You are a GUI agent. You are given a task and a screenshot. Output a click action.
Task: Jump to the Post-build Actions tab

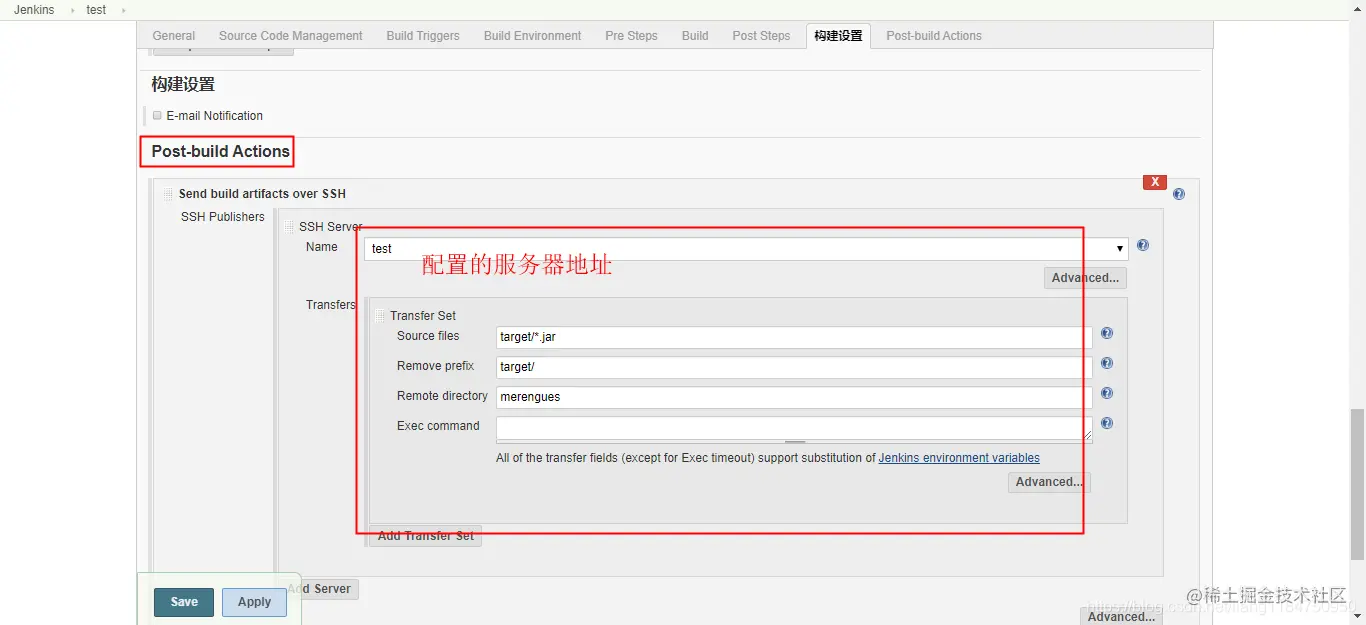[x=934, y=36]
